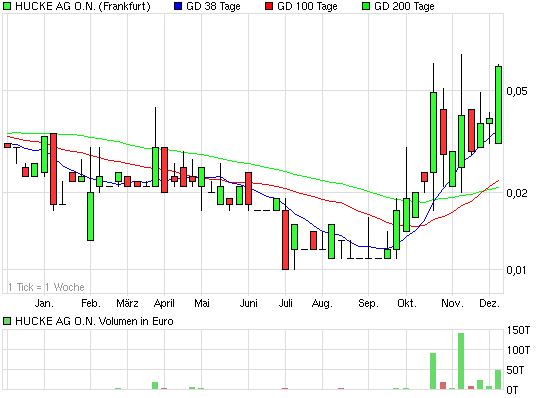The width and height of the screenshot is (545, 398).
Task: Click the 'Feb.' month axis label
Action: (91, 303)
